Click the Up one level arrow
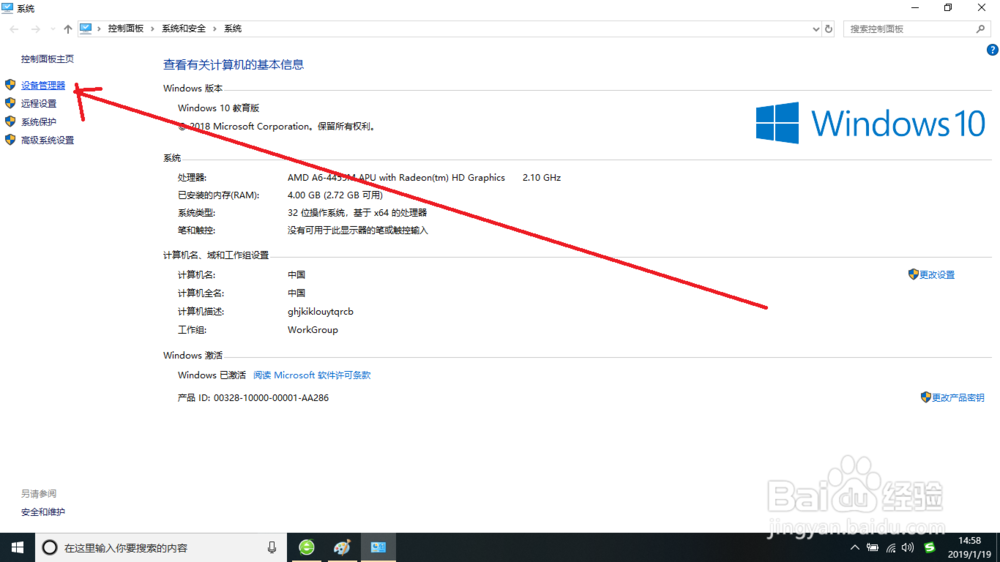The image size is (1000, 562). point(68,29)
